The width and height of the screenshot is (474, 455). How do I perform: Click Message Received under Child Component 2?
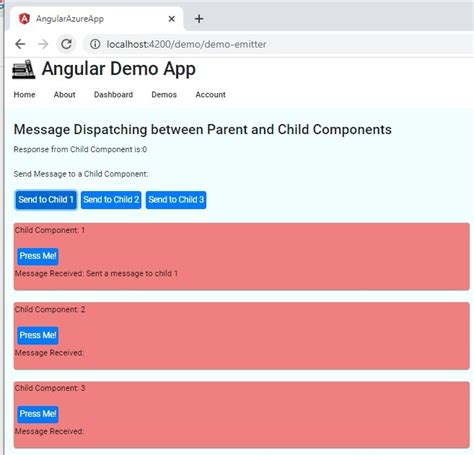(49, 353)
